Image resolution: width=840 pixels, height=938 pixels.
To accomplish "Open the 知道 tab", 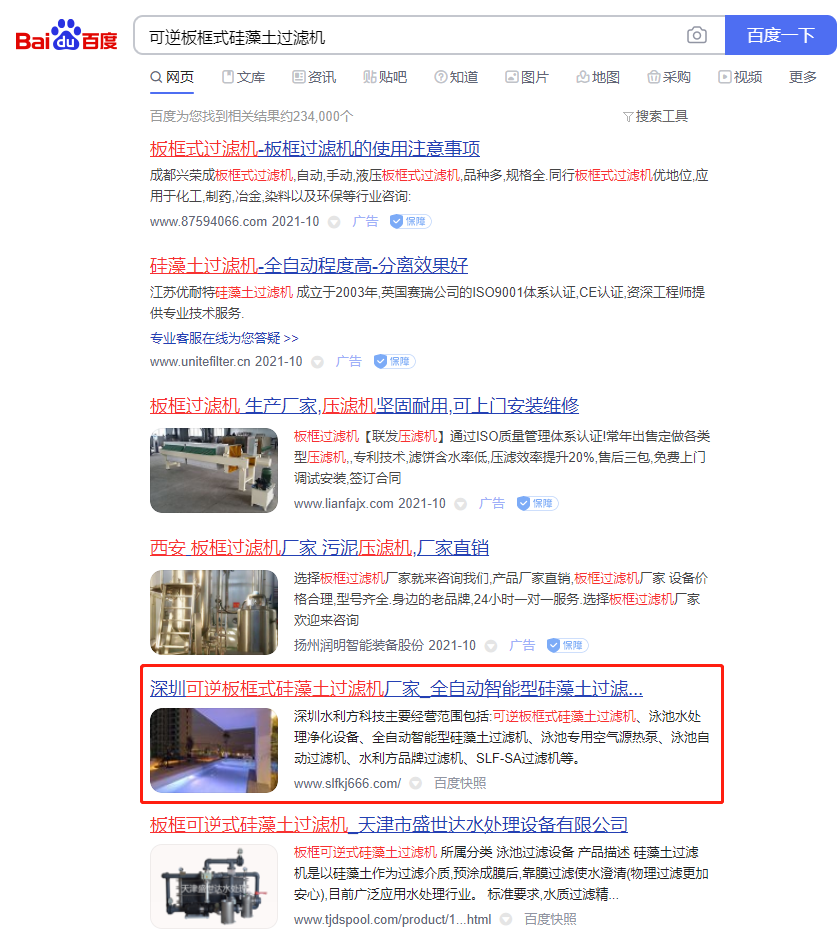I will pos(456,77).
